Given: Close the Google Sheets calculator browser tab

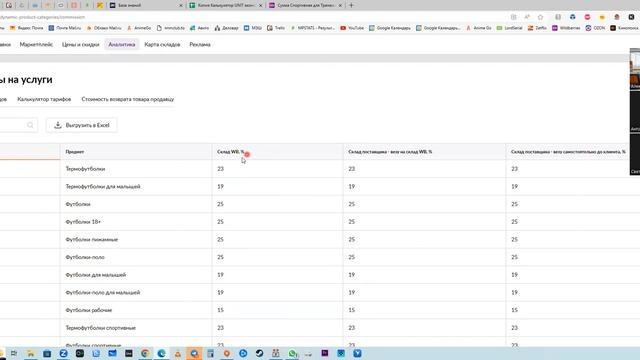Looking at the screenshot, I should [x=260, y=5].
